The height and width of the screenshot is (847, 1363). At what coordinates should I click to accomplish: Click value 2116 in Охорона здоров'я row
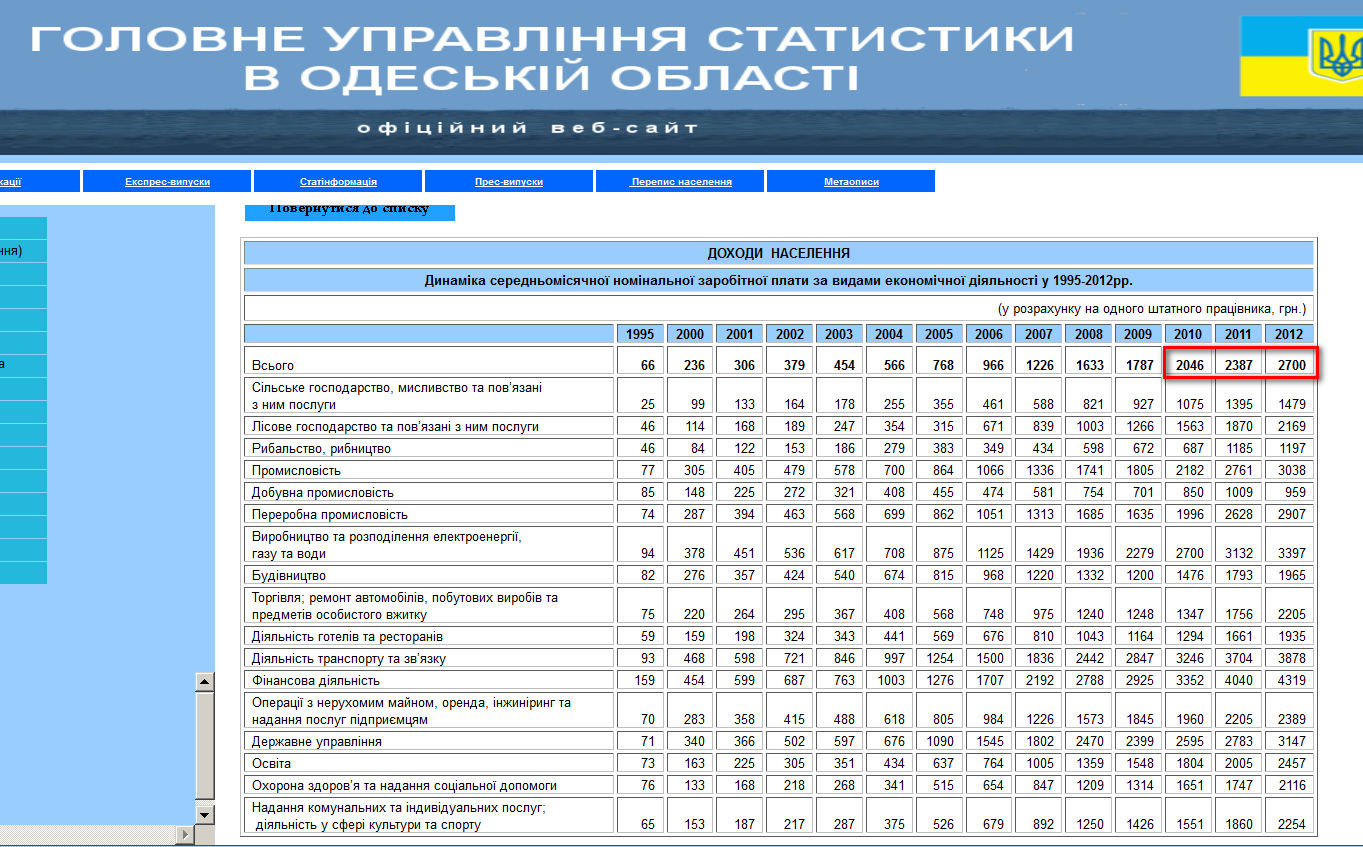click(x=1290, y=785)
